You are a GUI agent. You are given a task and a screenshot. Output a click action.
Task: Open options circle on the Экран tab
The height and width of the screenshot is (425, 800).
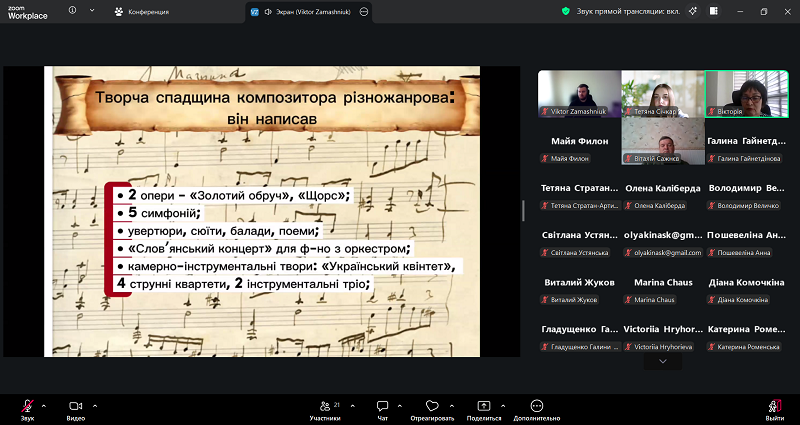[x=364, y=12]
